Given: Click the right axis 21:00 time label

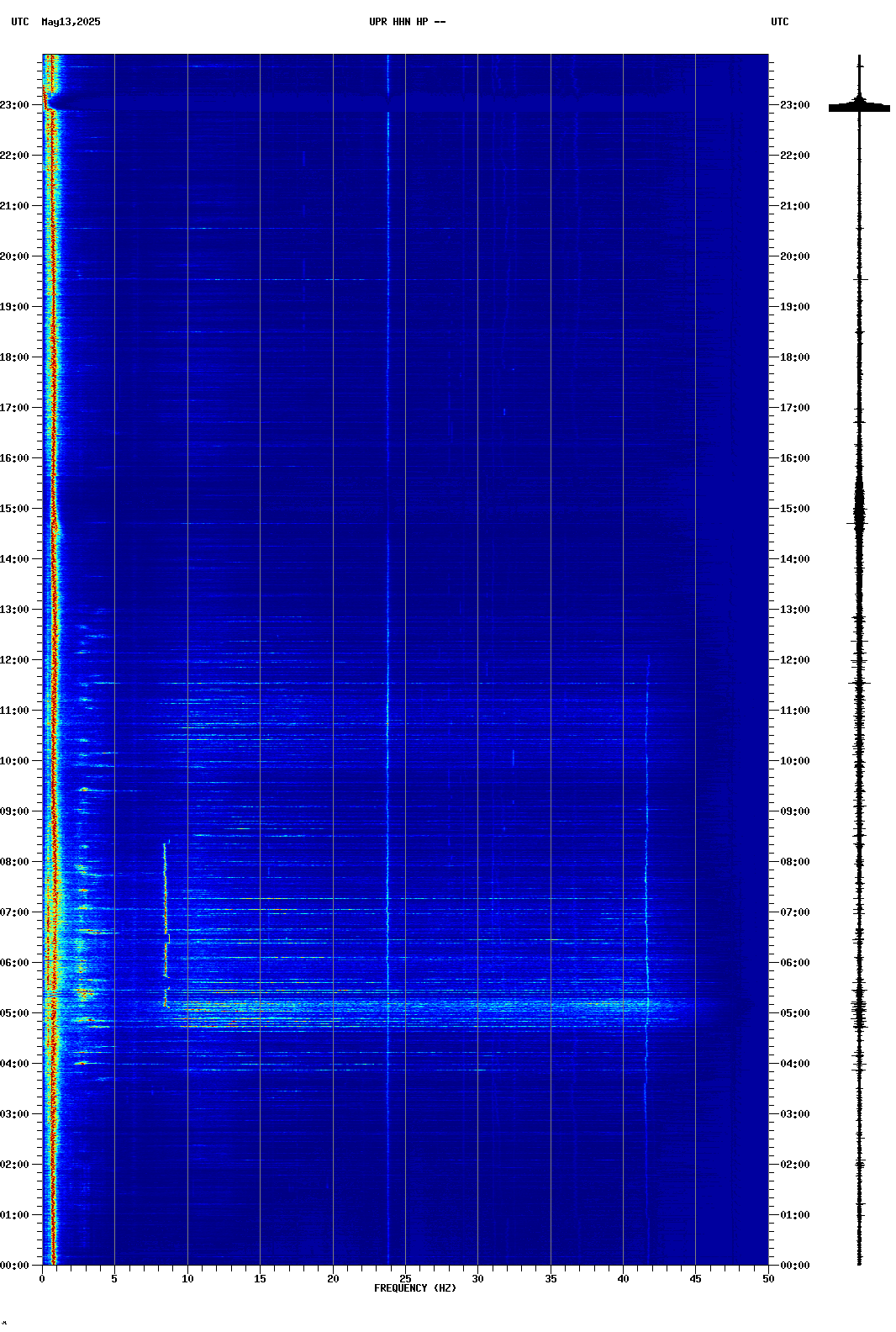Looking at the screenshot, I should pos(795,206).
